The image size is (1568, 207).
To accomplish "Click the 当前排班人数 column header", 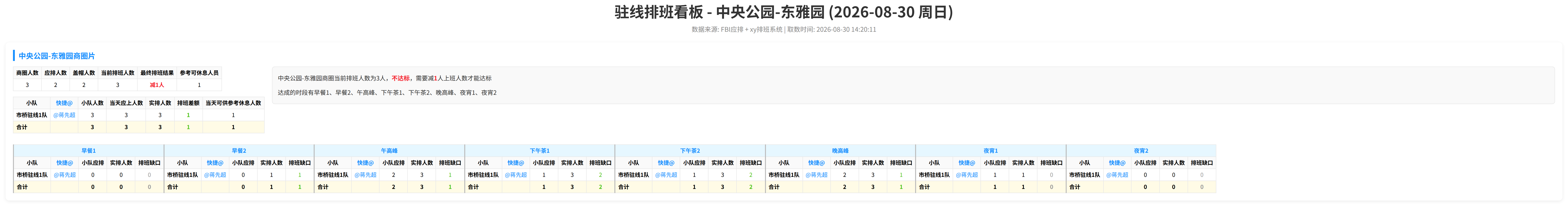I will pyautogui.click(x=117, y=73).
